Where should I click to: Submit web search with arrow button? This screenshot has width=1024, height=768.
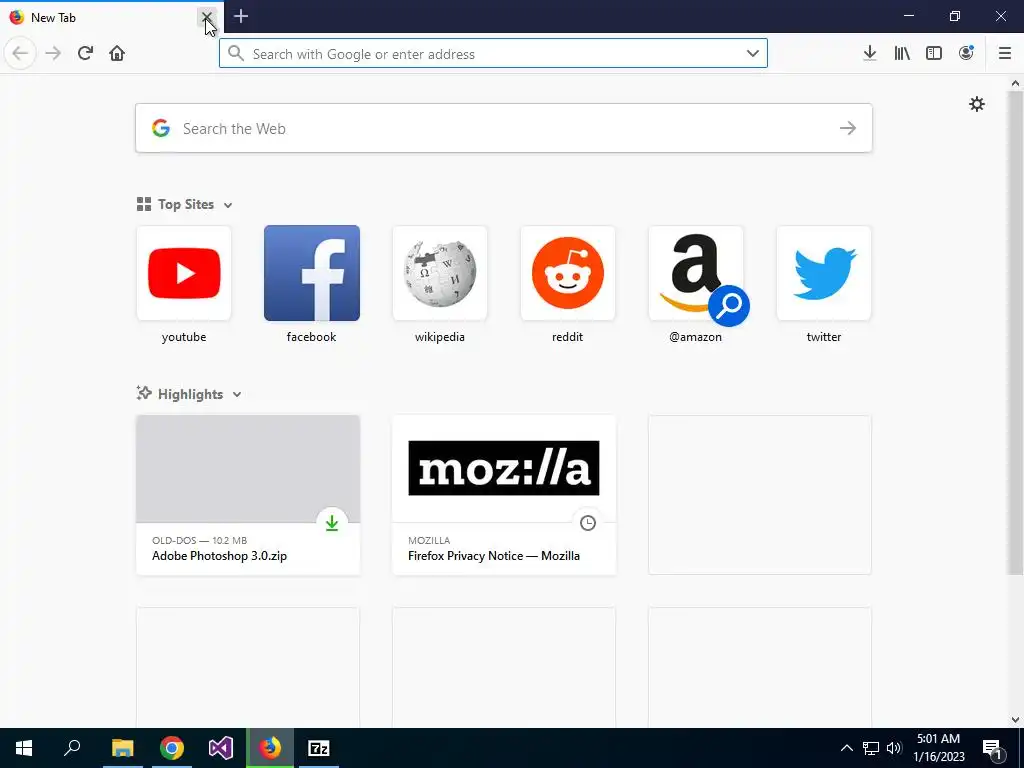(x=848, y=128)
